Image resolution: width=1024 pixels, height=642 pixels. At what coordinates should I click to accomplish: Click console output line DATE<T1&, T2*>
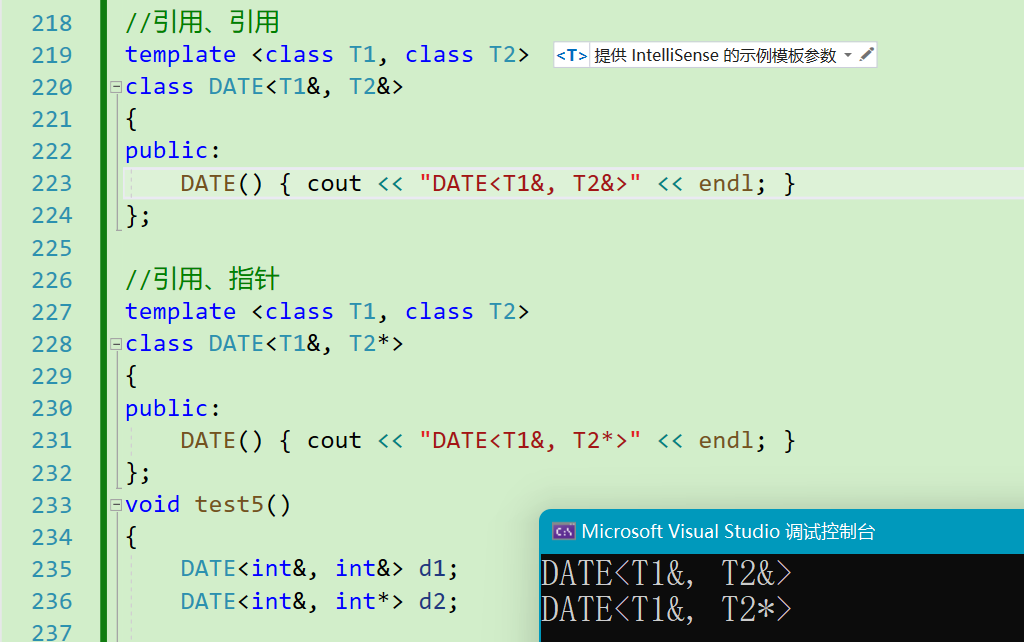666,609
